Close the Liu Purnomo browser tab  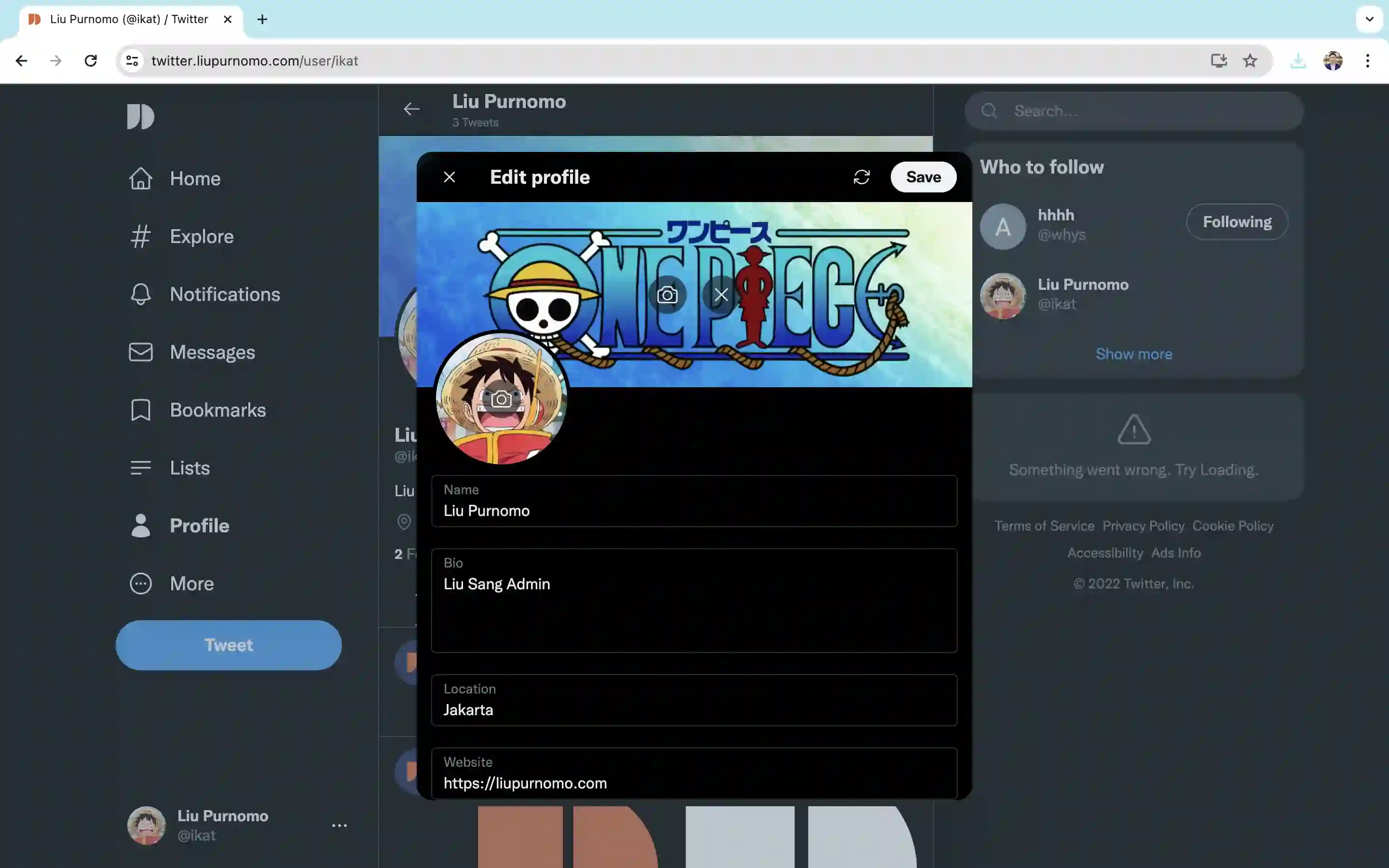(x=227, y=19)
